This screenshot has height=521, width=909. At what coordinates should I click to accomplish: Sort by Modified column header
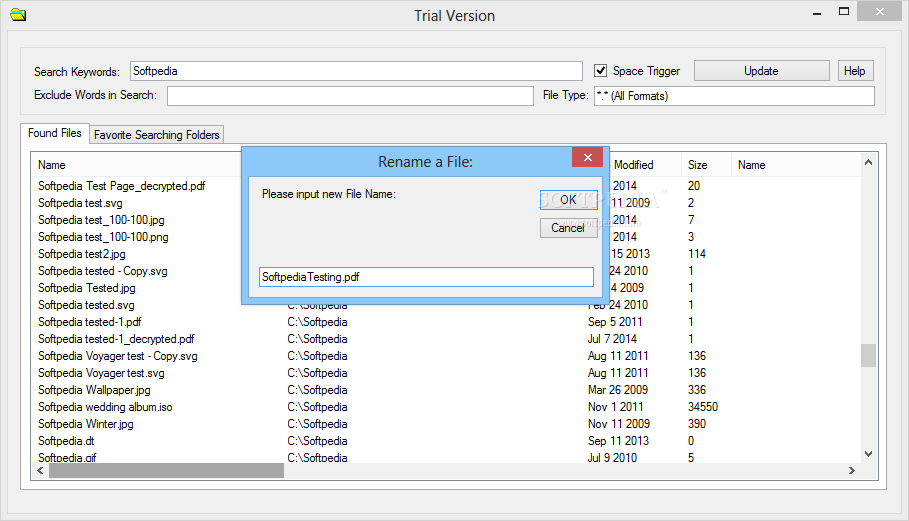(633, 165)
